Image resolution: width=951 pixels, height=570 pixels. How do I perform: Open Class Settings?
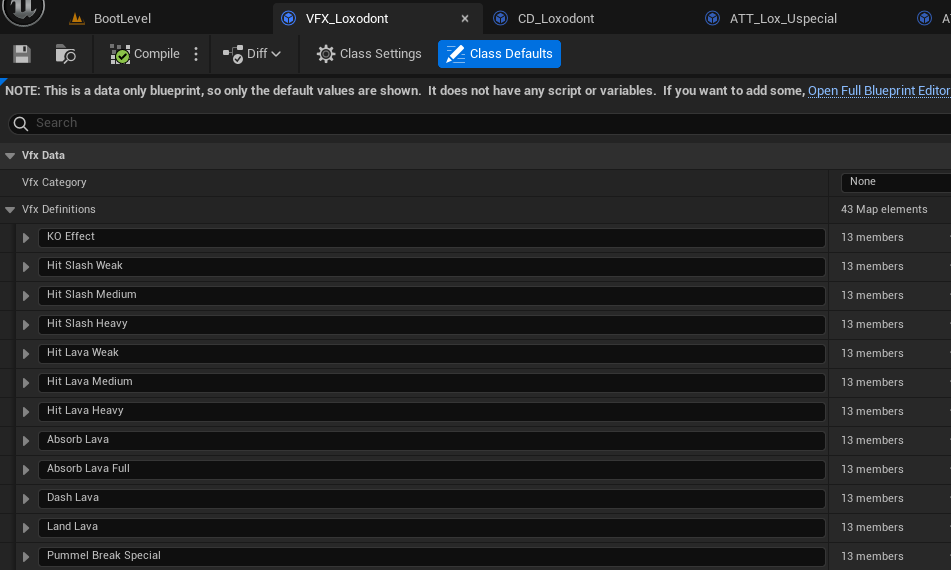point(368,54)
